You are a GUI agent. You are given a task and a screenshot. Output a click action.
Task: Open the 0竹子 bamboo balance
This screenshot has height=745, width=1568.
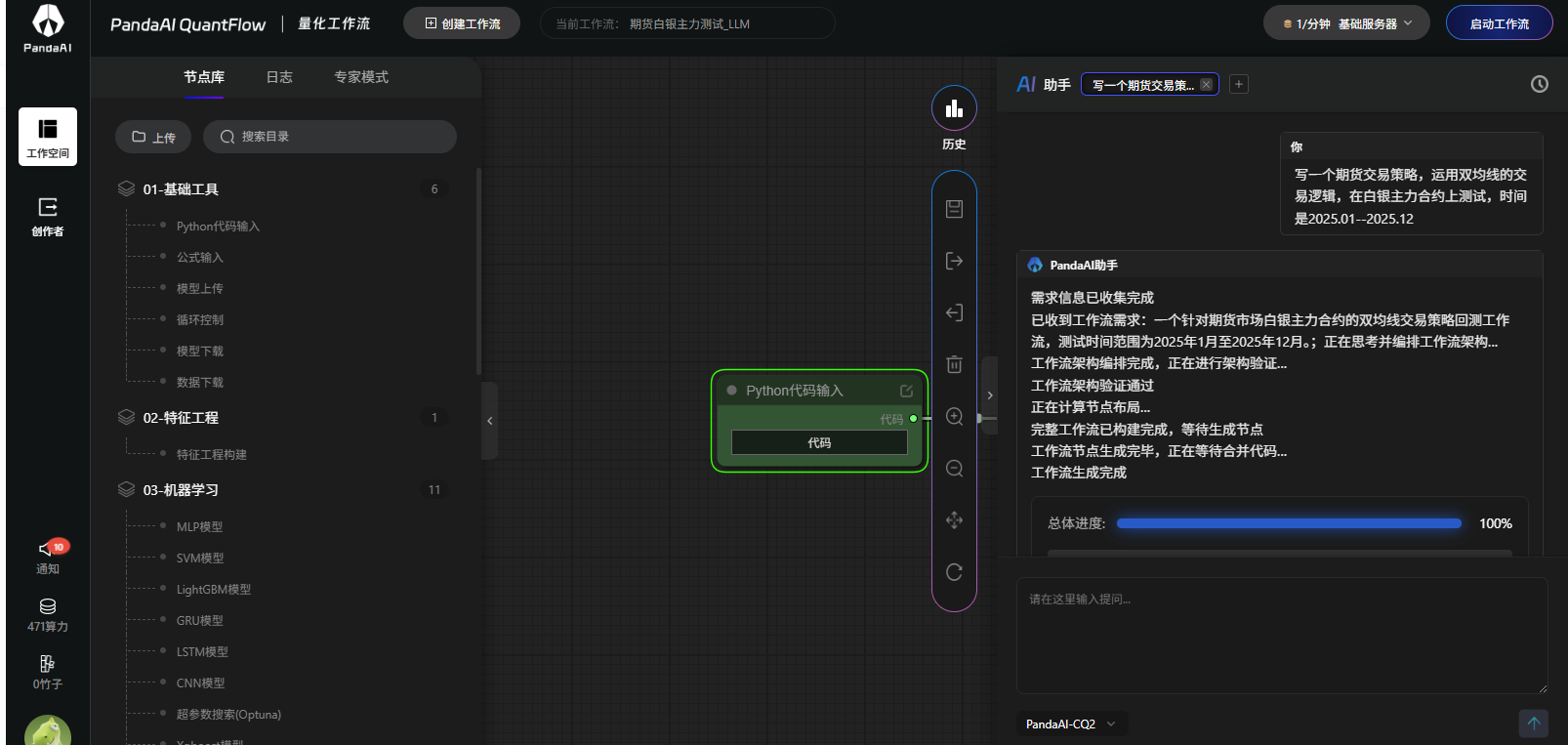pyautogui.click(x=48, y=673)
